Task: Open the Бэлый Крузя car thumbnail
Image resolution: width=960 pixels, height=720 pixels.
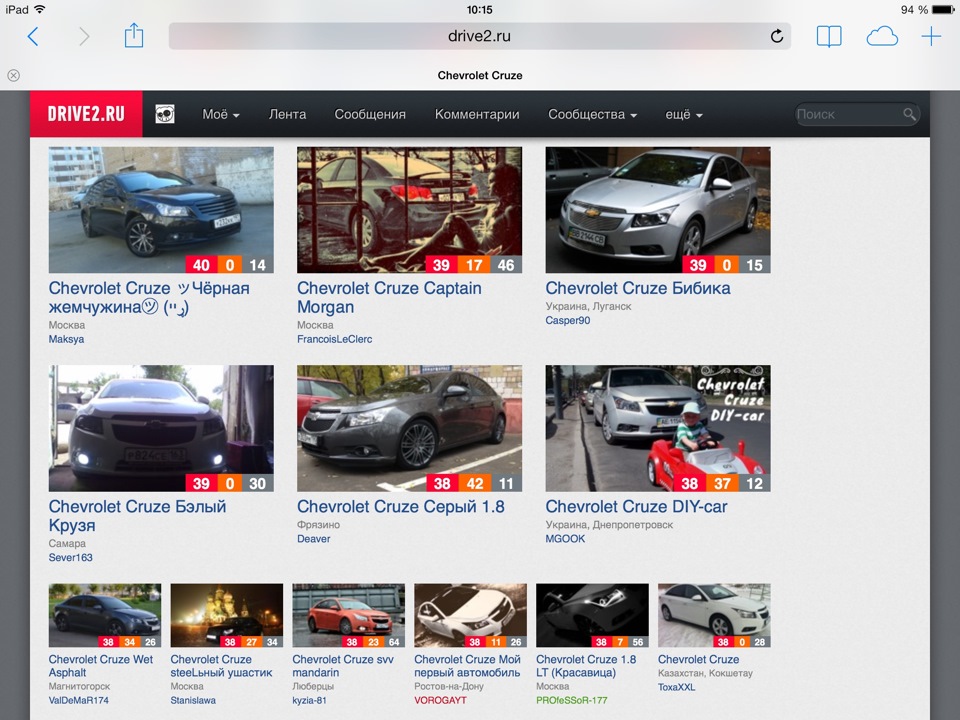Action: [x=161, y=428]
